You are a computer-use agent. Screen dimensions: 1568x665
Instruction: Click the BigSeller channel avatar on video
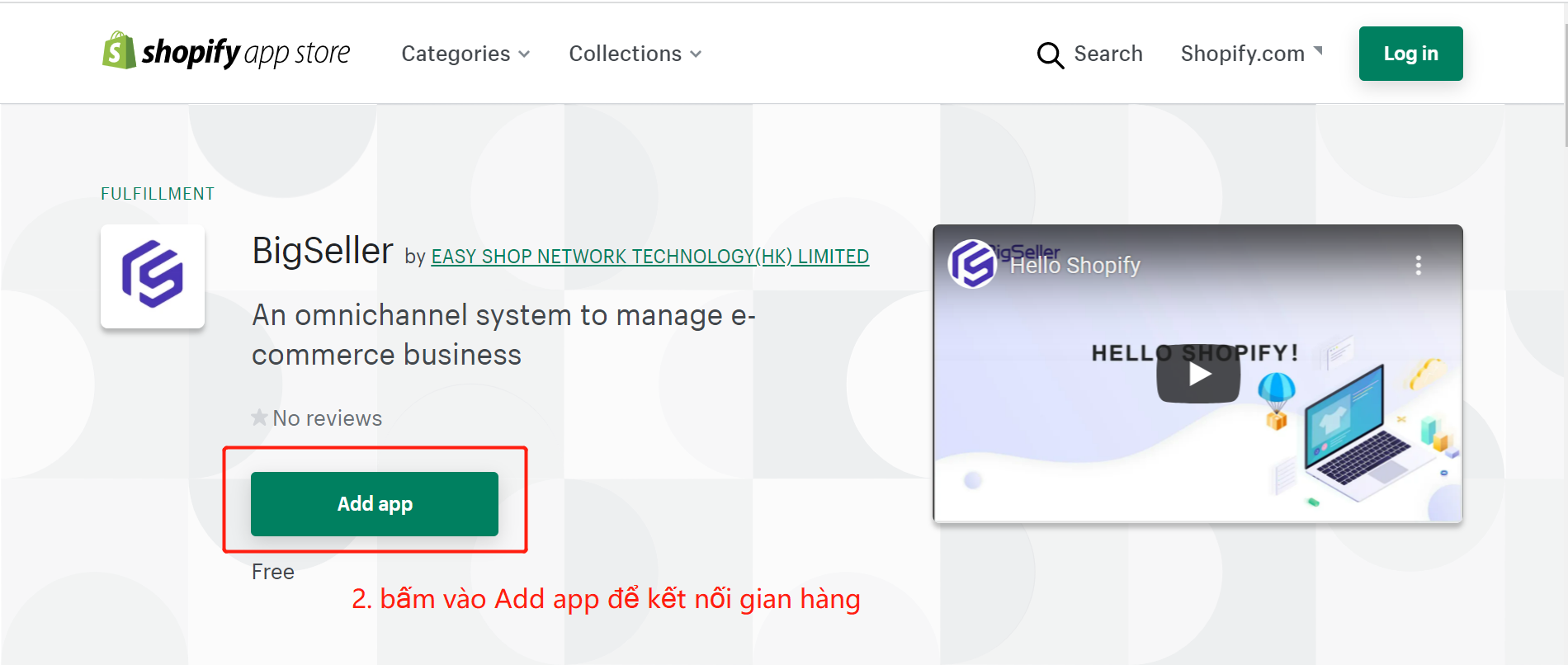click(972, 264)
